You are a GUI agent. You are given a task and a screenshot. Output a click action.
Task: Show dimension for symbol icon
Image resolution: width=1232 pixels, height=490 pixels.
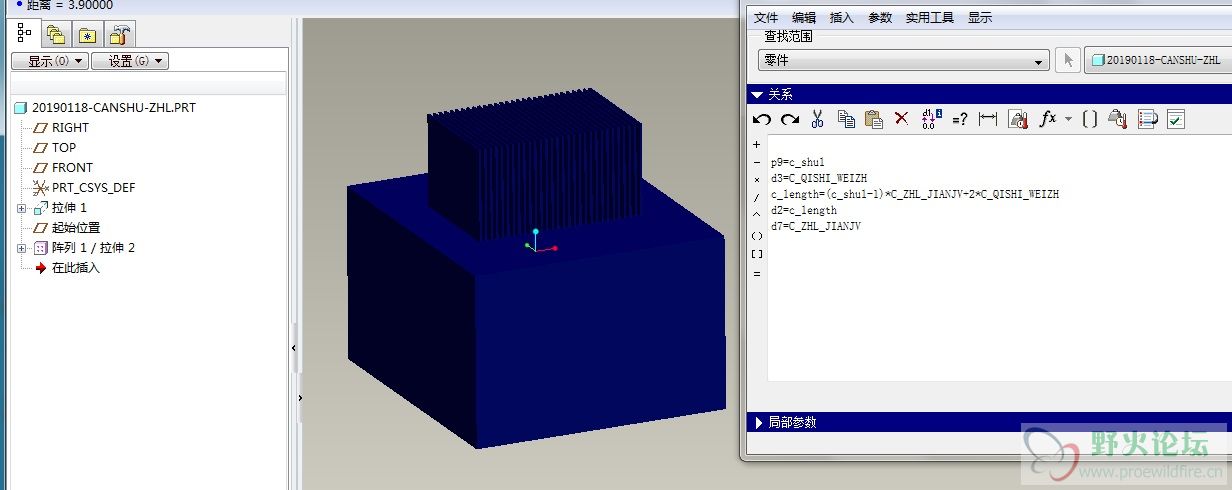click(988, 119)
